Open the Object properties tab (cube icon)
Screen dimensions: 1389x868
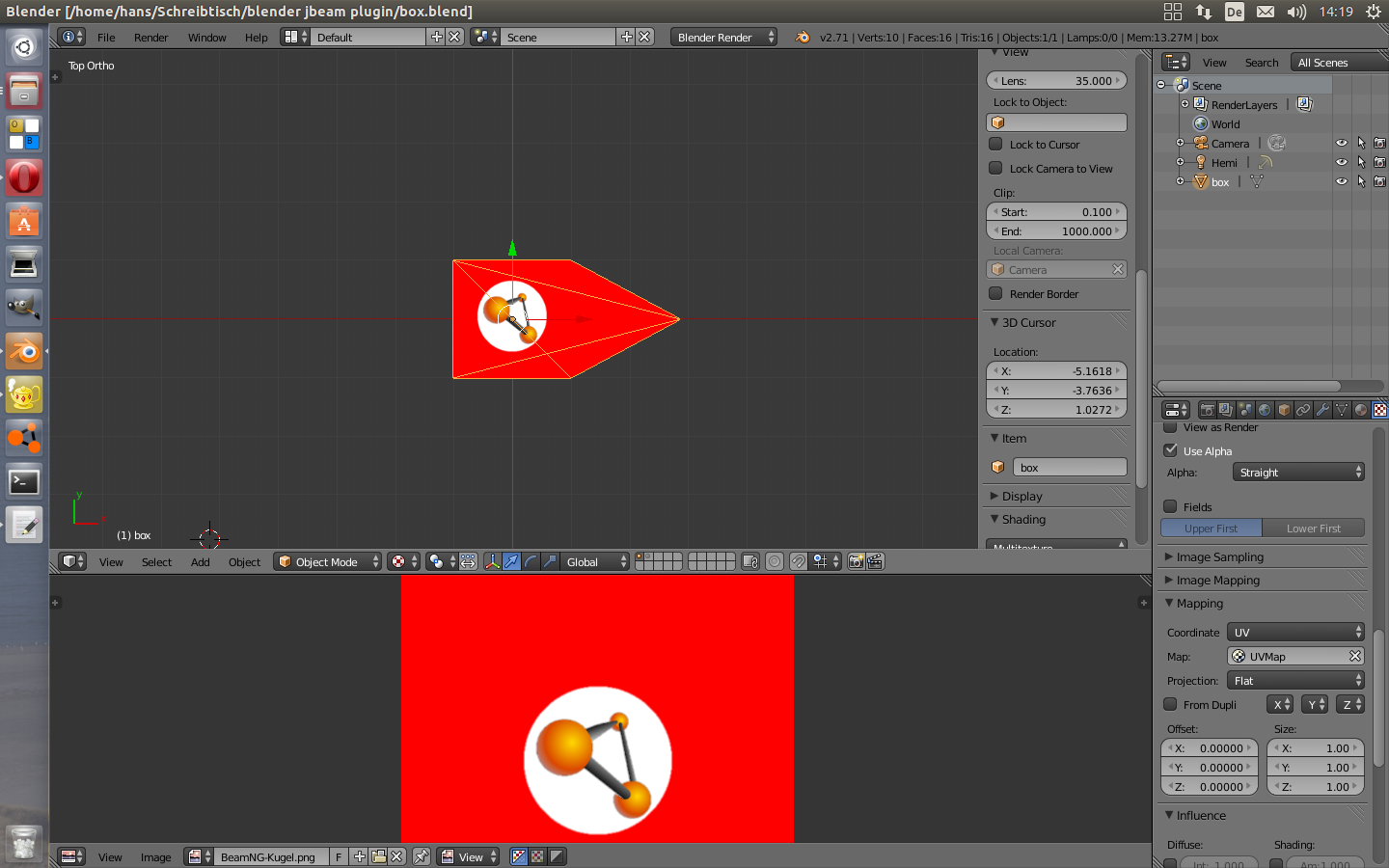tap(1284, 410)
